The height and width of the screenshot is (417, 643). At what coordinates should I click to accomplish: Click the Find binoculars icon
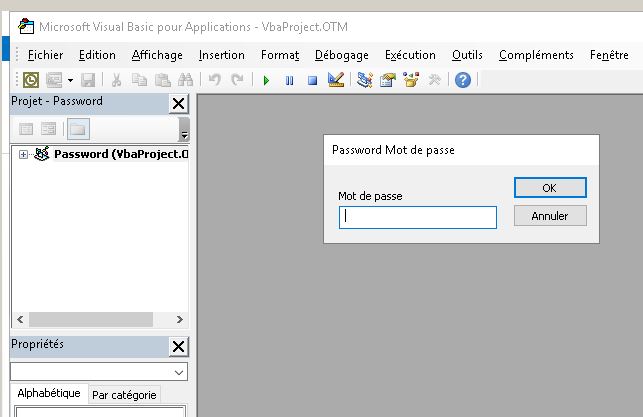point(185,80)
